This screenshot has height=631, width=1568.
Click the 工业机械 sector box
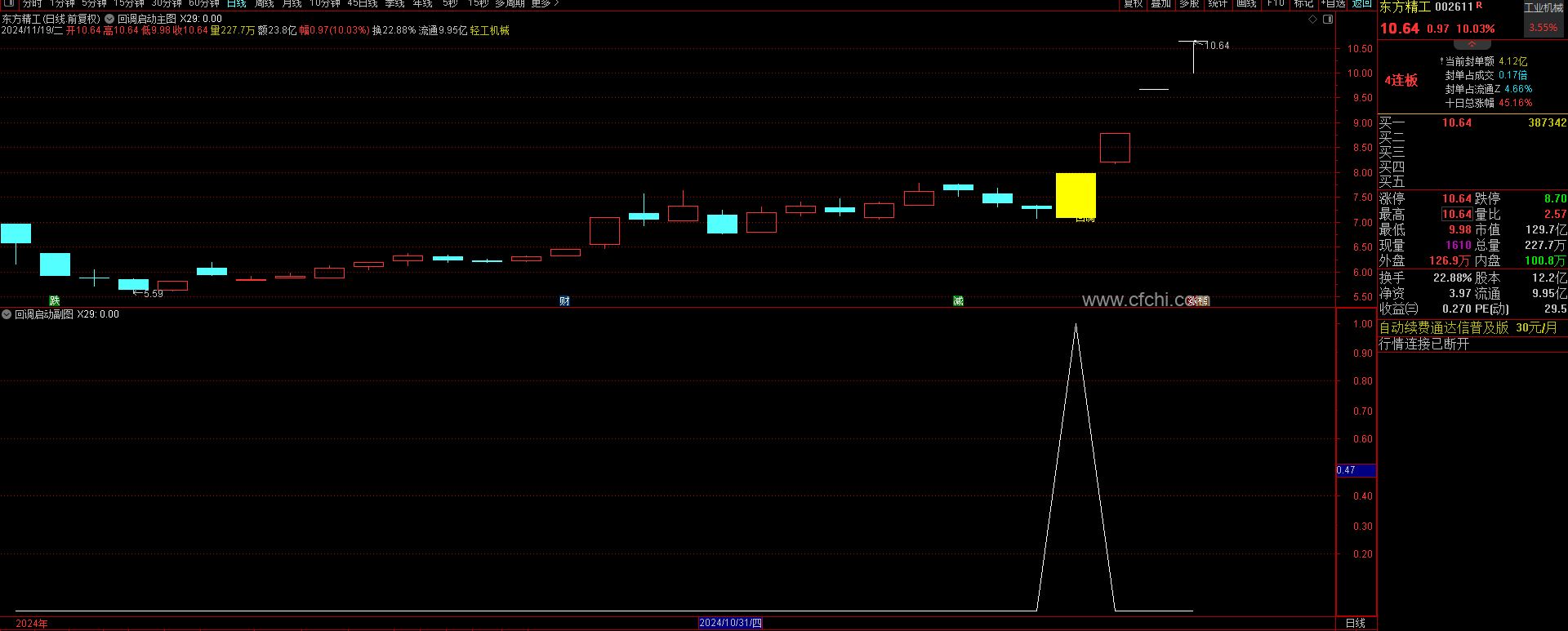(x=1543, y=18)
